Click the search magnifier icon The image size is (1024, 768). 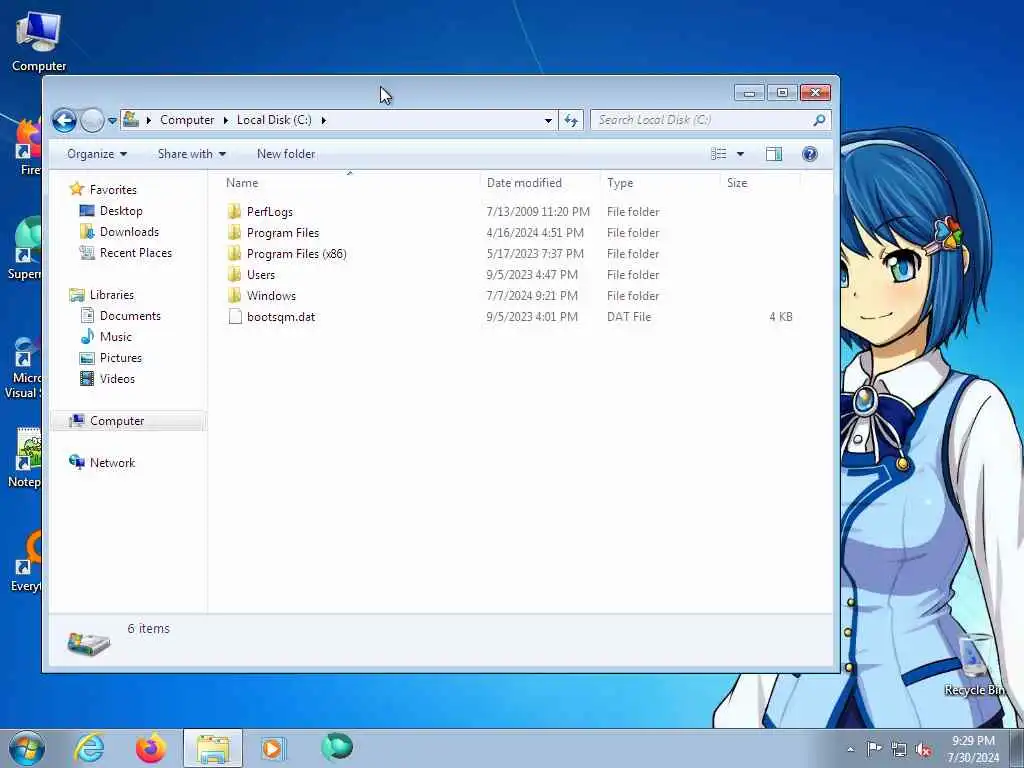tap(819, 120)
